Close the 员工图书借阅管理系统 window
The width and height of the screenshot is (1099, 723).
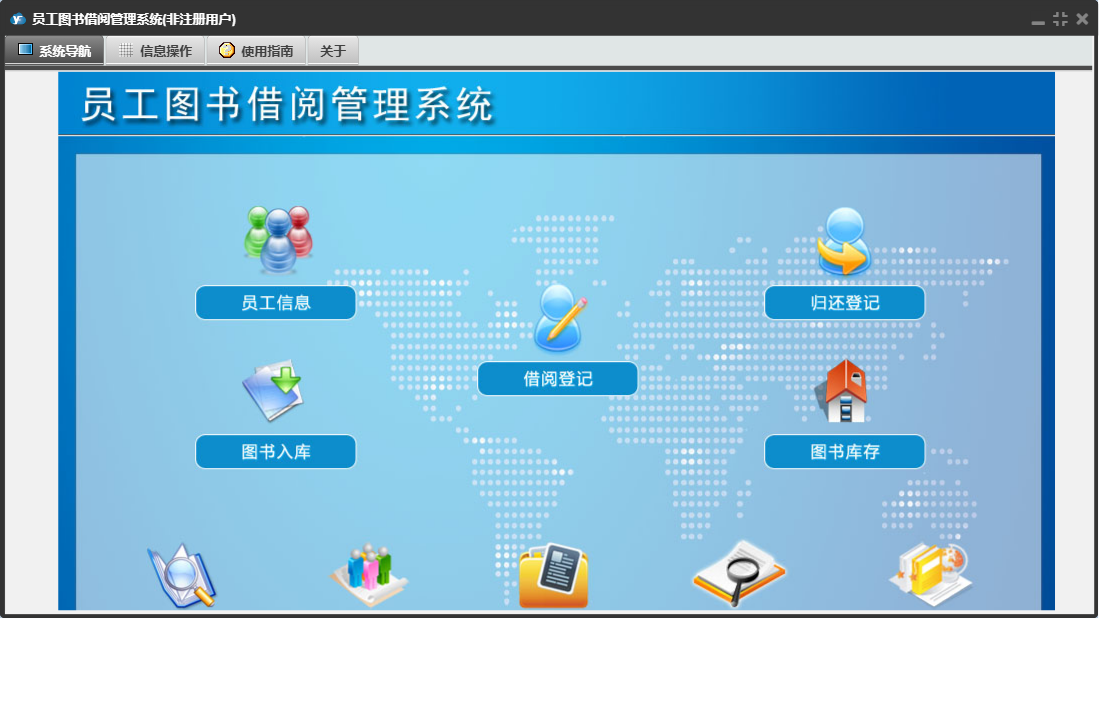coord(1082,19)
